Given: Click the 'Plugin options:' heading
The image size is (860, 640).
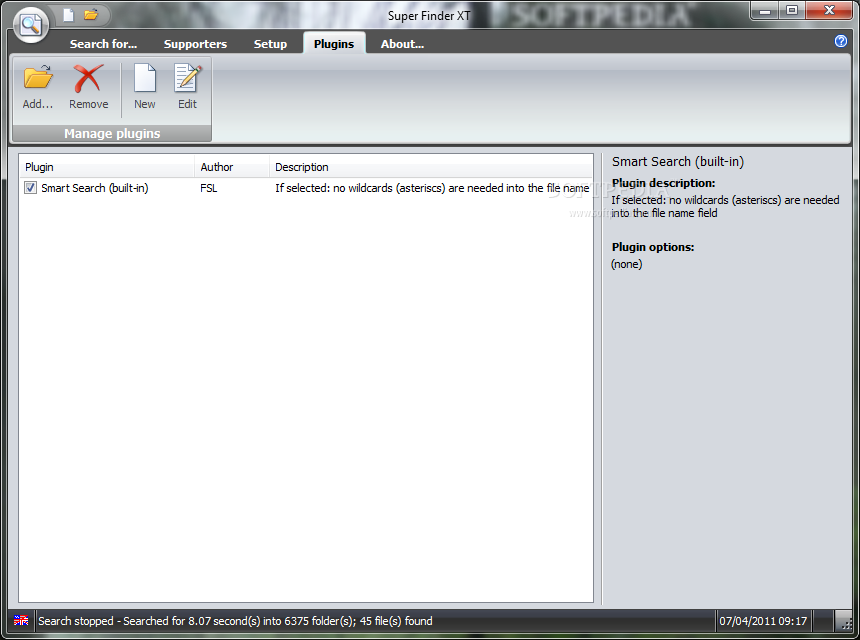Looking at the screenshot, I should 653,247.
